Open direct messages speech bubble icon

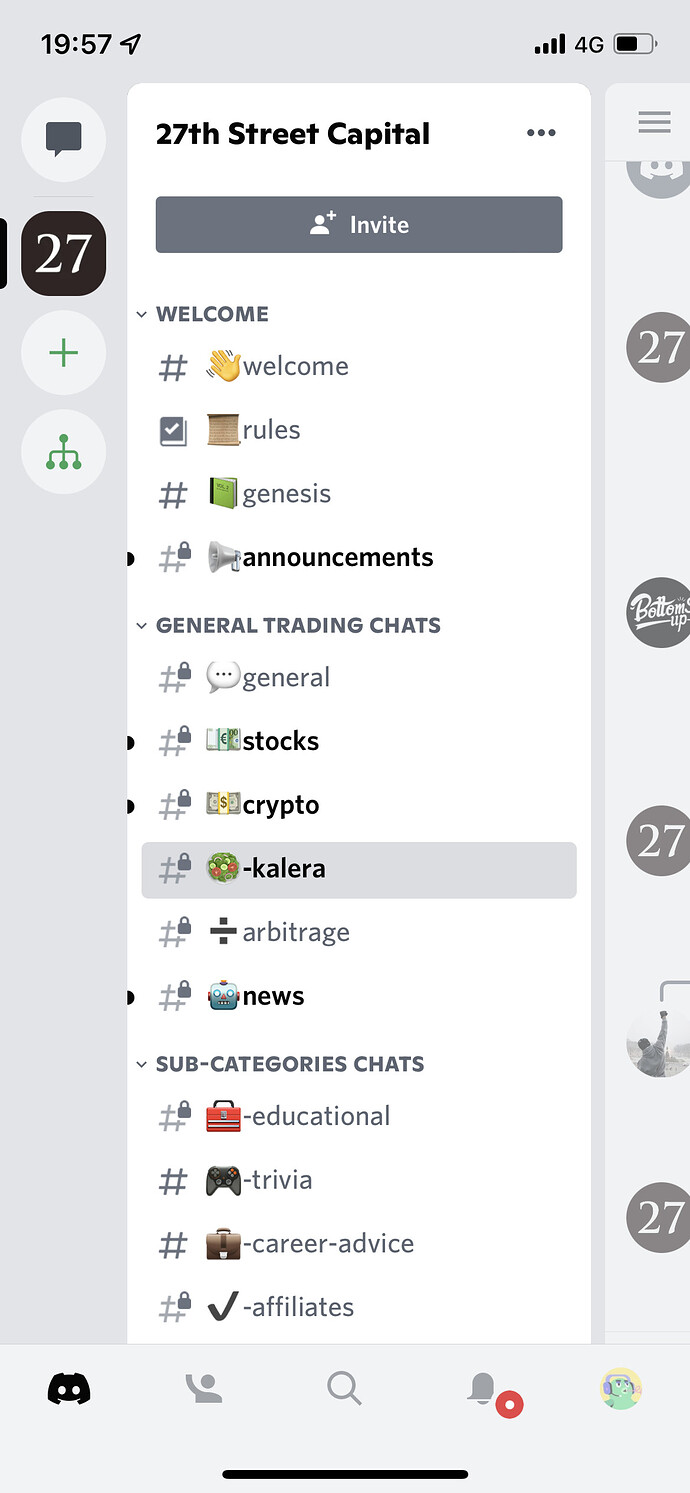click(x=64, y=140)
